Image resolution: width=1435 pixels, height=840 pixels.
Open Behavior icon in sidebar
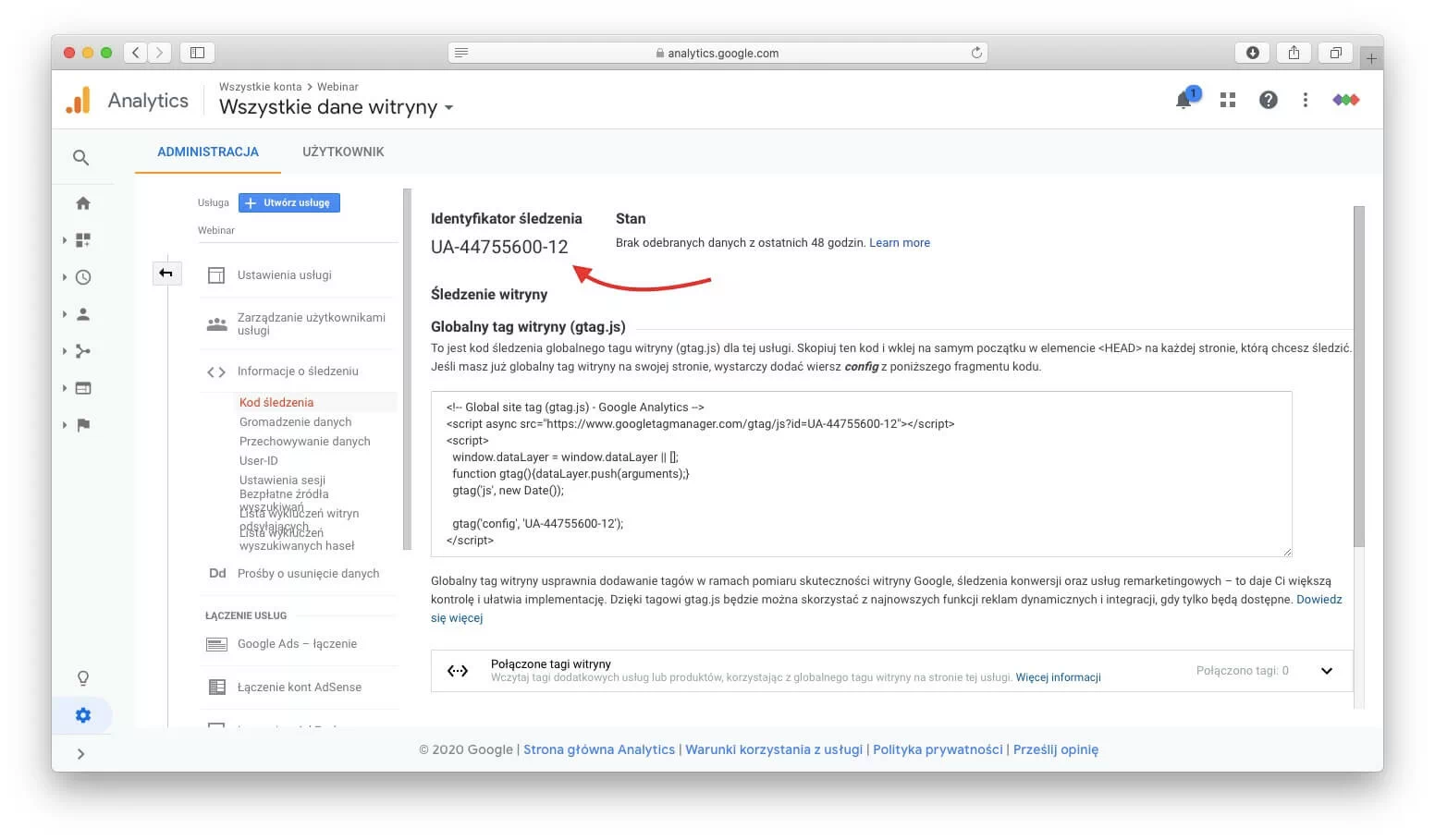(83, 388)
